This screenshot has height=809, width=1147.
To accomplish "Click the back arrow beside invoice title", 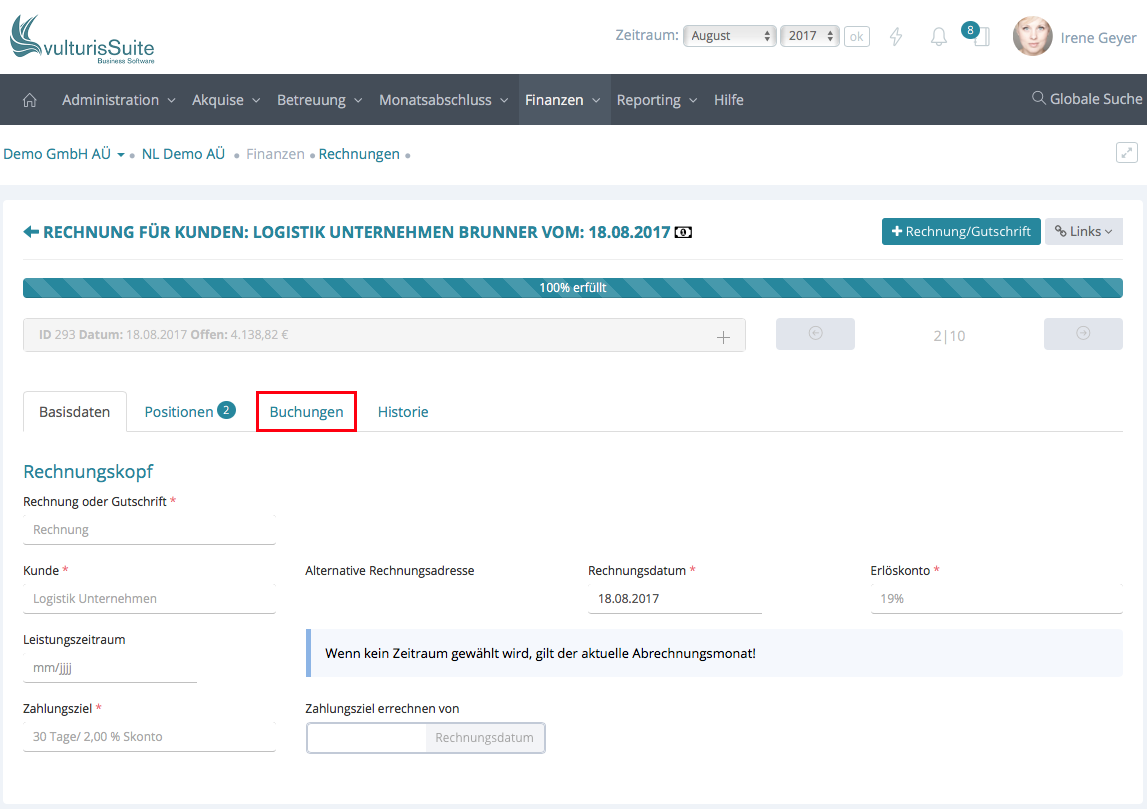I will coord(31,232).
